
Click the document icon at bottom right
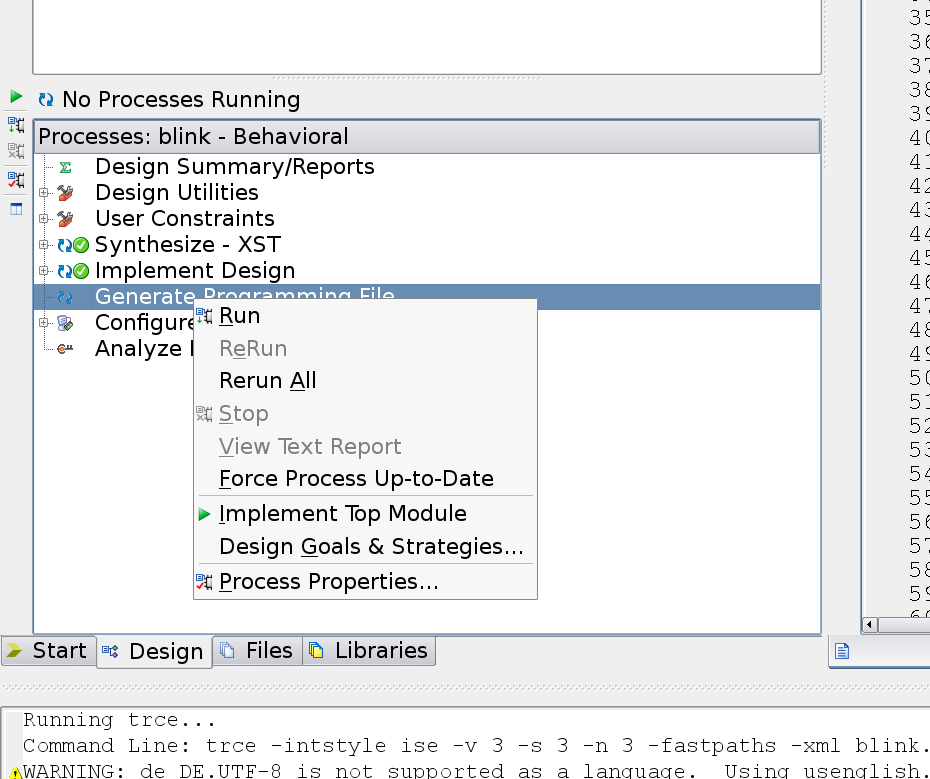[842, 651]
